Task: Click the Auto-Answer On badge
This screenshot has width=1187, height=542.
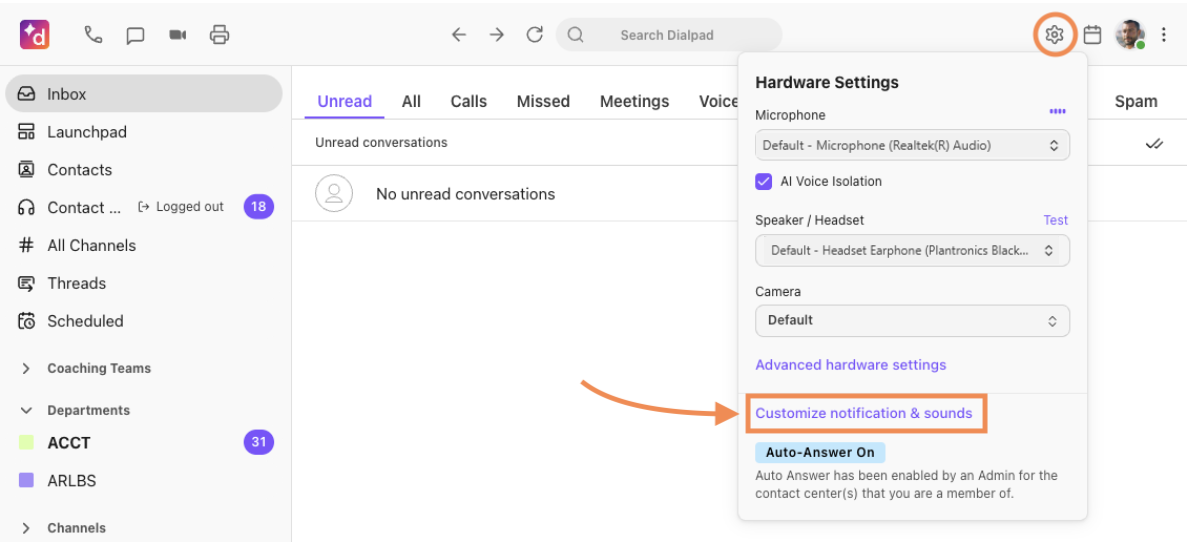Action: [x=820, y=453]
